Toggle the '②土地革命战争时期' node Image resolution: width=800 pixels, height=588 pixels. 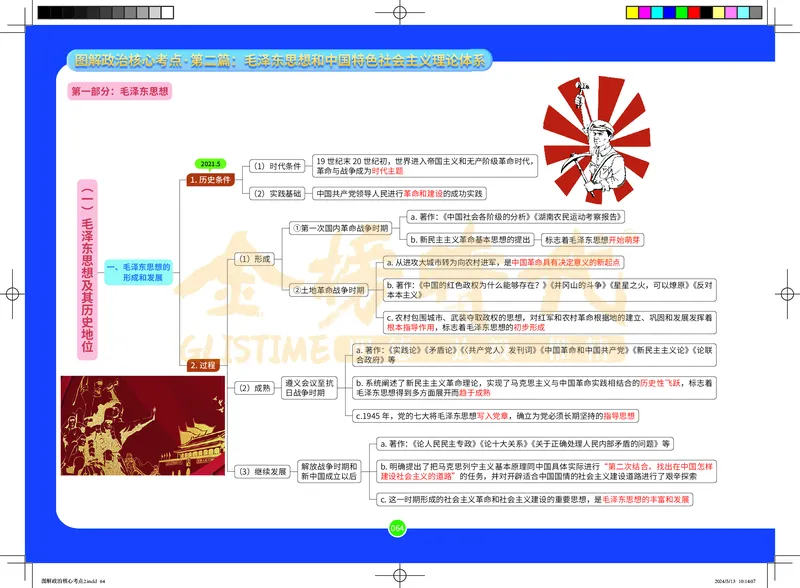pyautogui.click(x=327, y=291)
